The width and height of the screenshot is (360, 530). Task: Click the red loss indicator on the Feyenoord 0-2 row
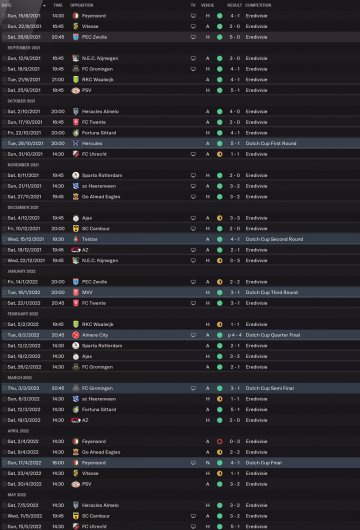(x=220, y=441)
